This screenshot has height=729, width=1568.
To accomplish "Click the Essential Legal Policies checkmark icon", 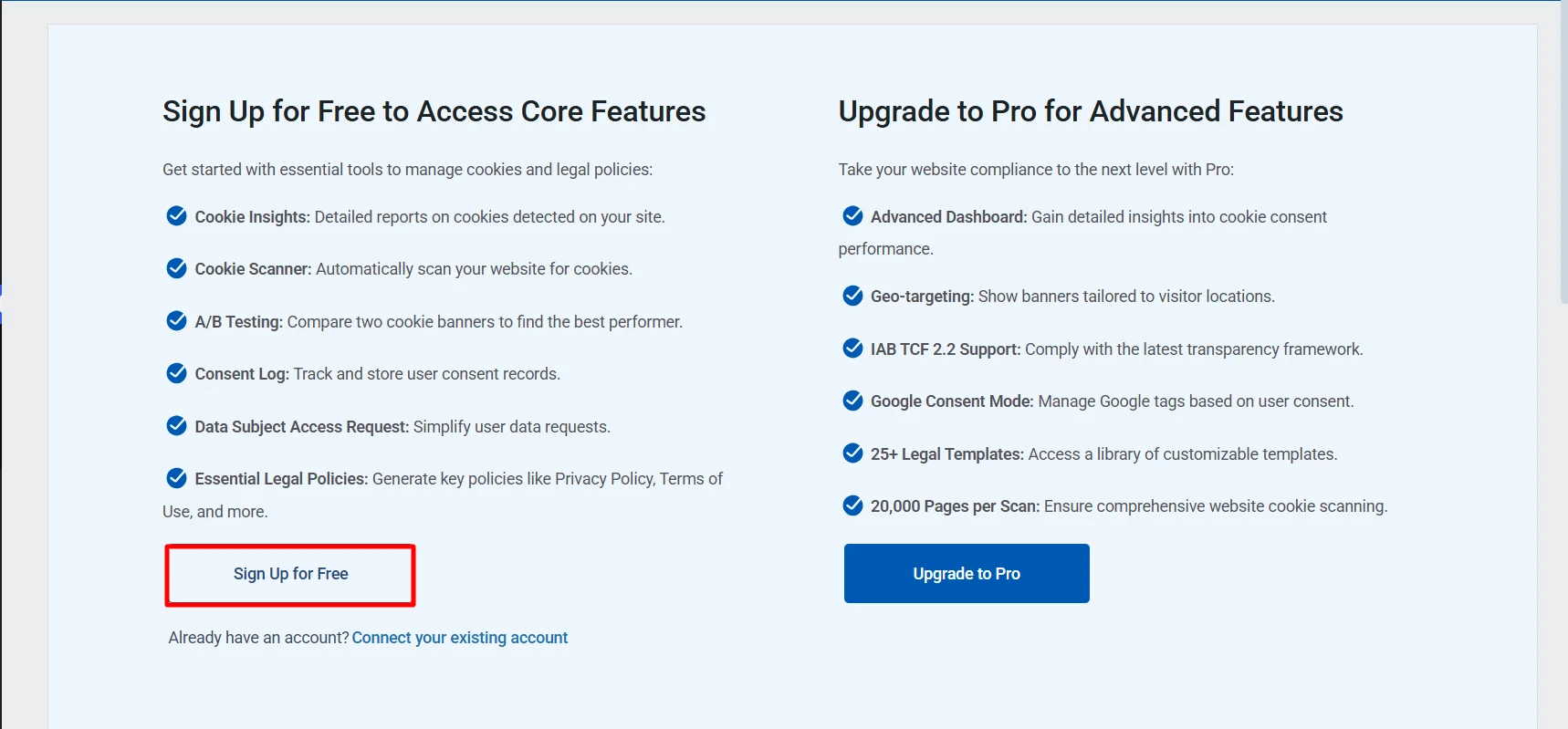I will [176, 478].
